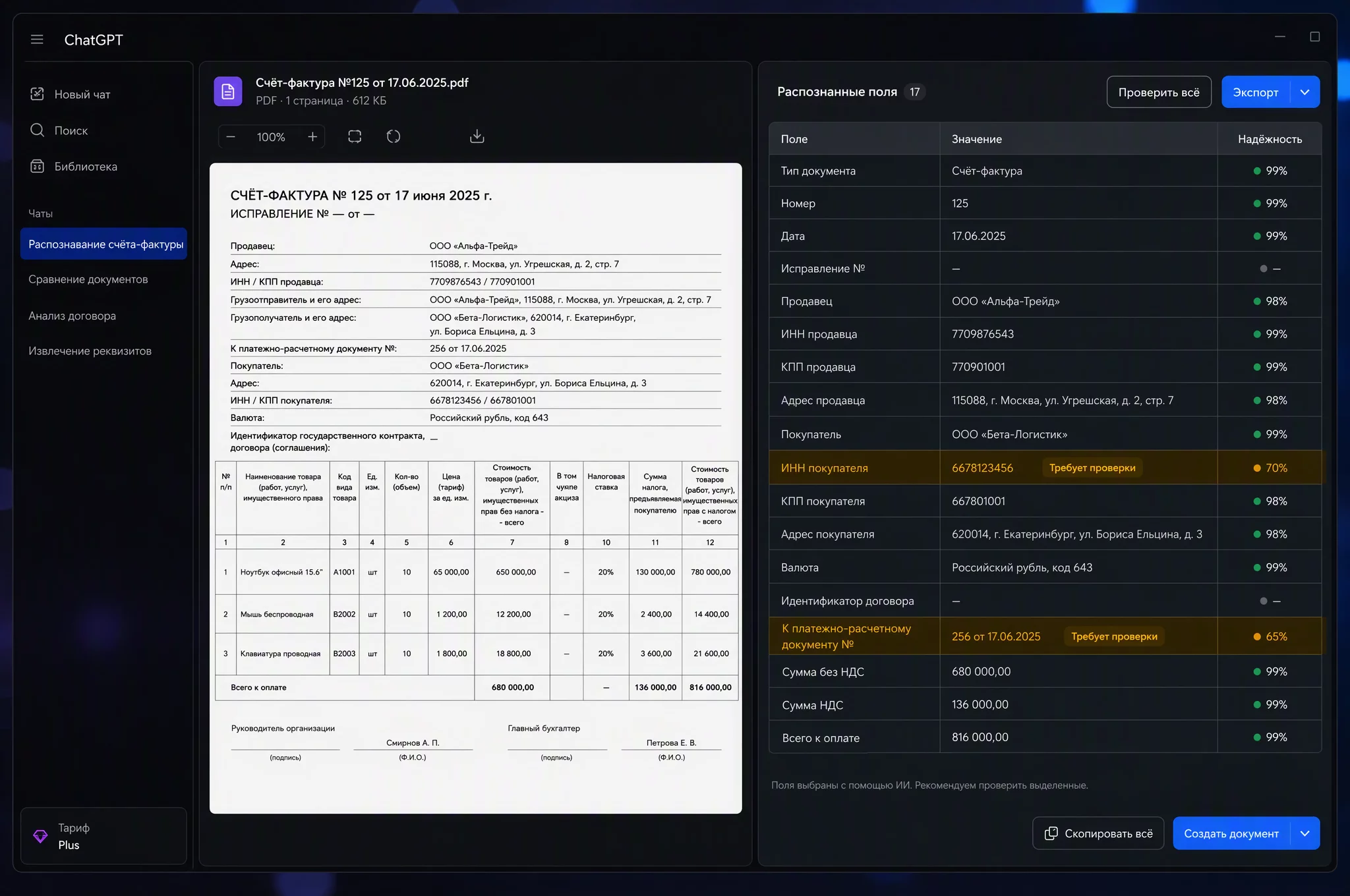
Task: Click the Search magnifier icon
Action: click(38, 130)
